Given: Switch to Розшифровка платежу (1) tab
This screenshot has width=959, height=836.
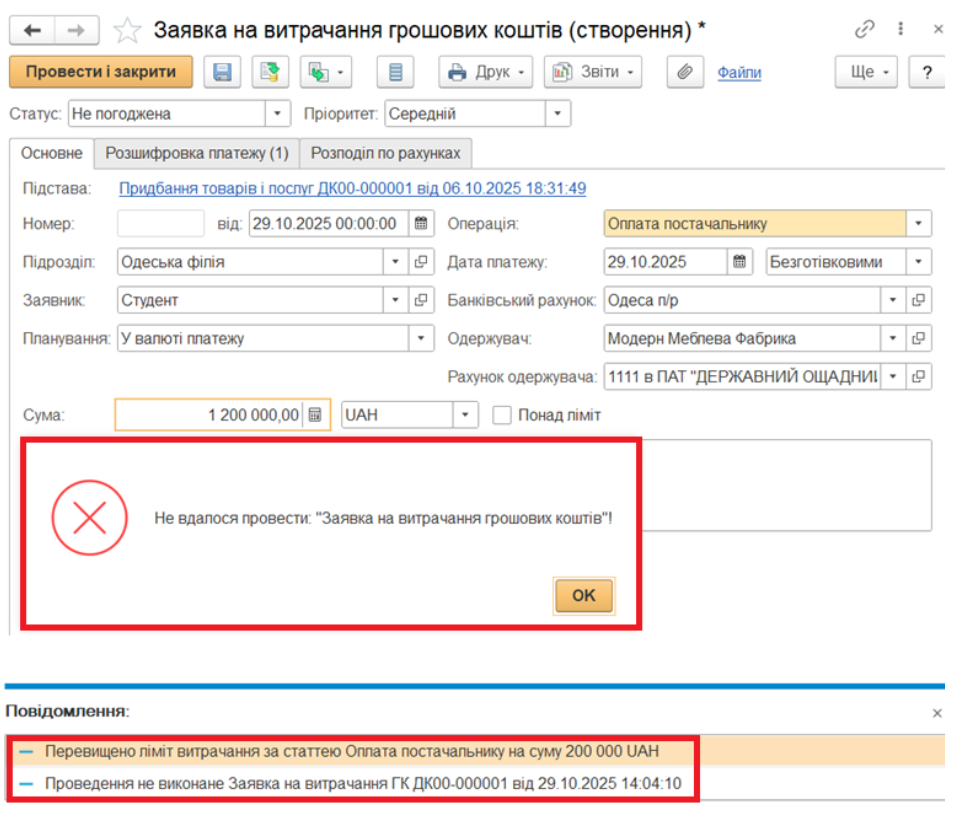Looking at the screenshot, I should coord(197,154).
